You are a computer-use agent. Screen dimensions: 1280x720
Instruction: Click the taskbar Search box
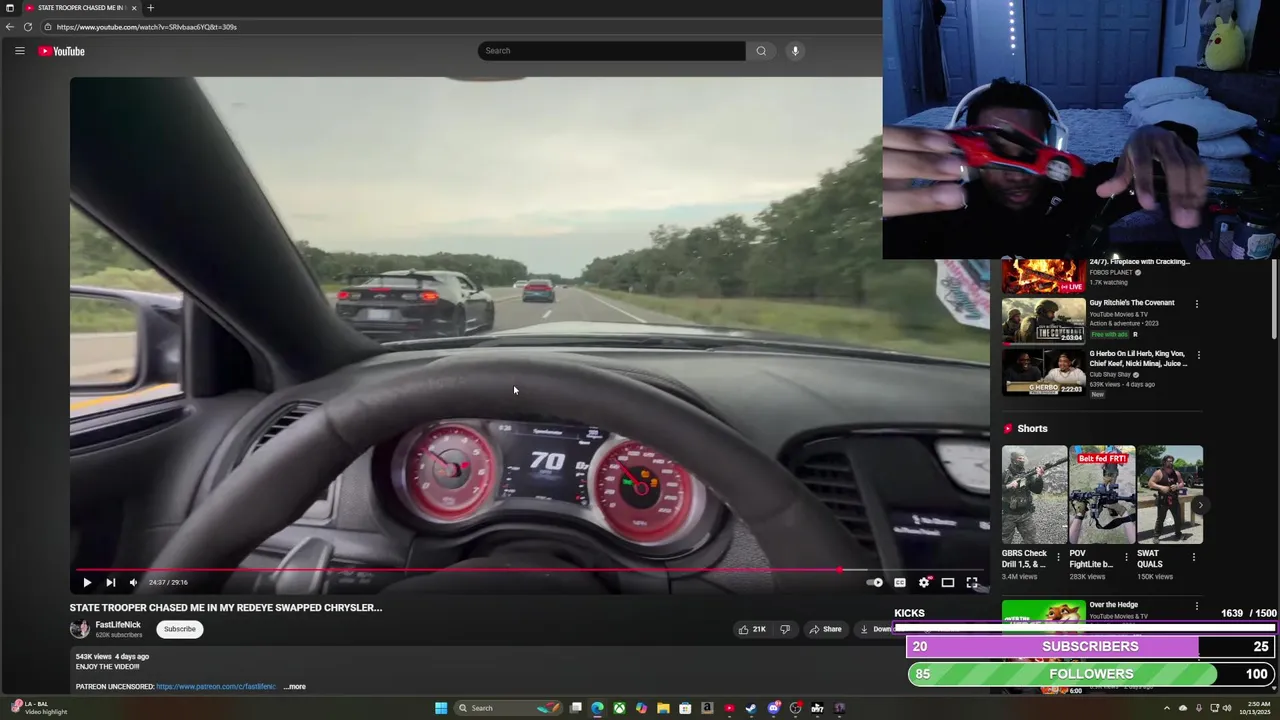[508, 708]
